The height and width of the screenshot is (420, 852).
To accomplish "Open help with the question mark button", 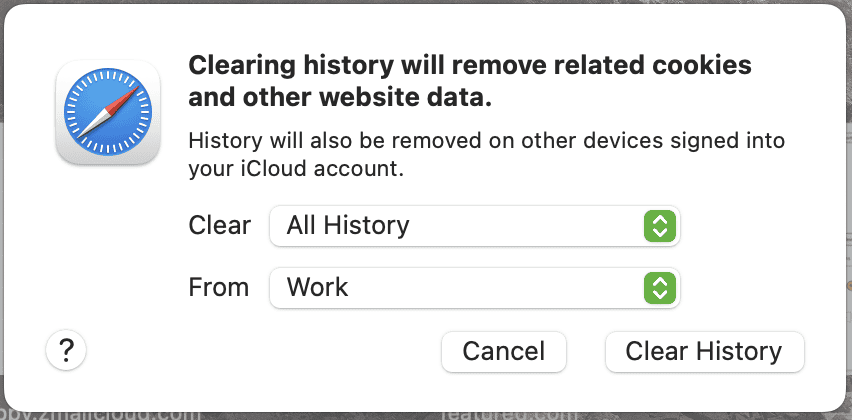I will 66,350.
